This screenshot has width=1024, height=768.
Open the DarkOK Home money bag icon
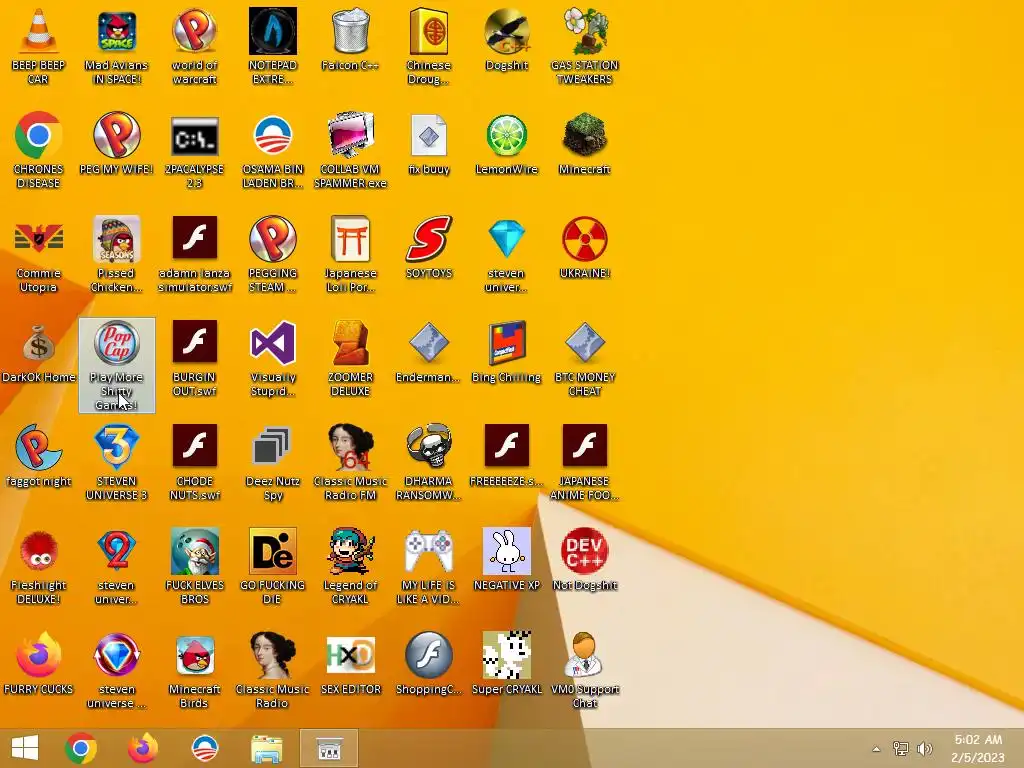click(38, 343)
